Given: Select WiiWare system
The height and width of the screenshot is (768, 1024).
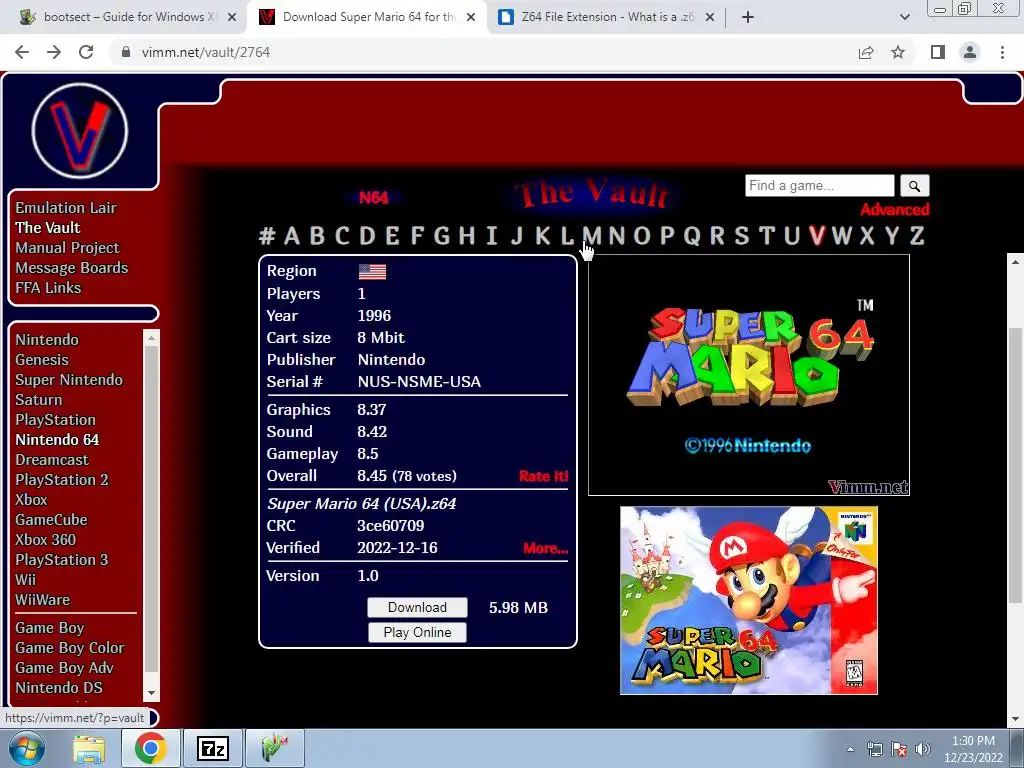Looking at the screenshot, I should pos(42,600).
